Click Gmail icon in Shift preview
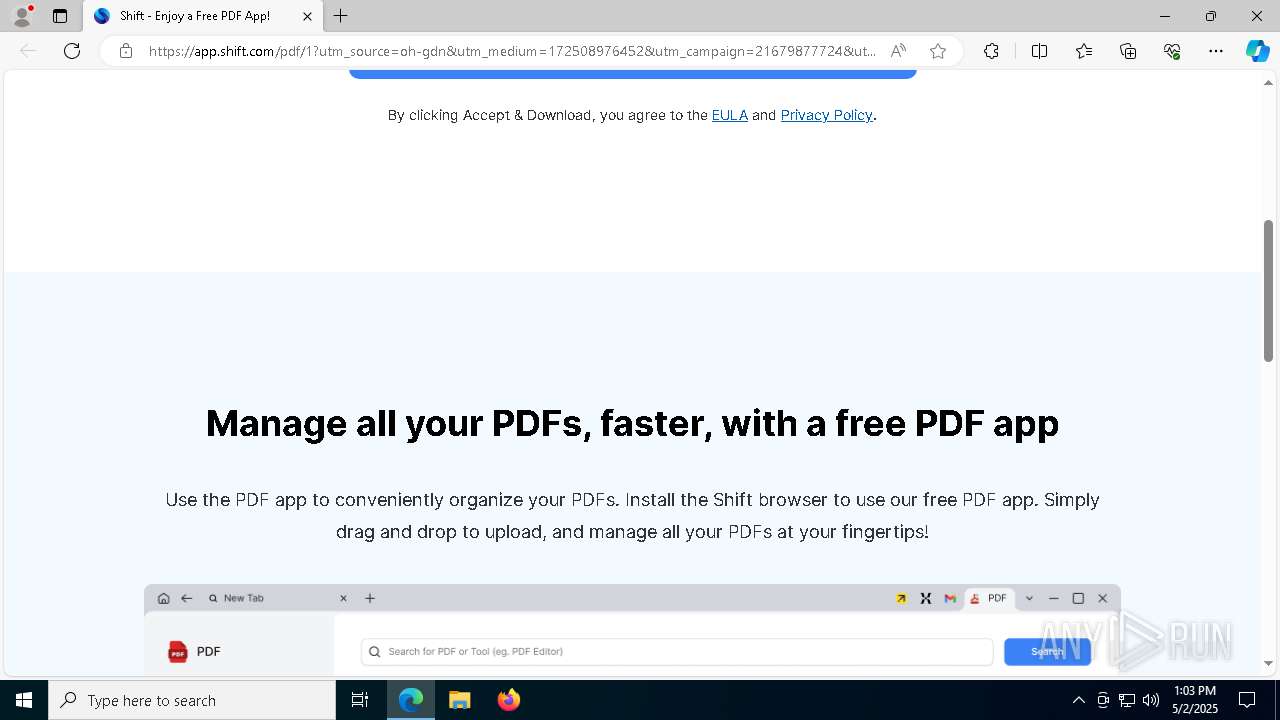The height and width of the screenshot is (720, 1280). (x=950, y=598)
